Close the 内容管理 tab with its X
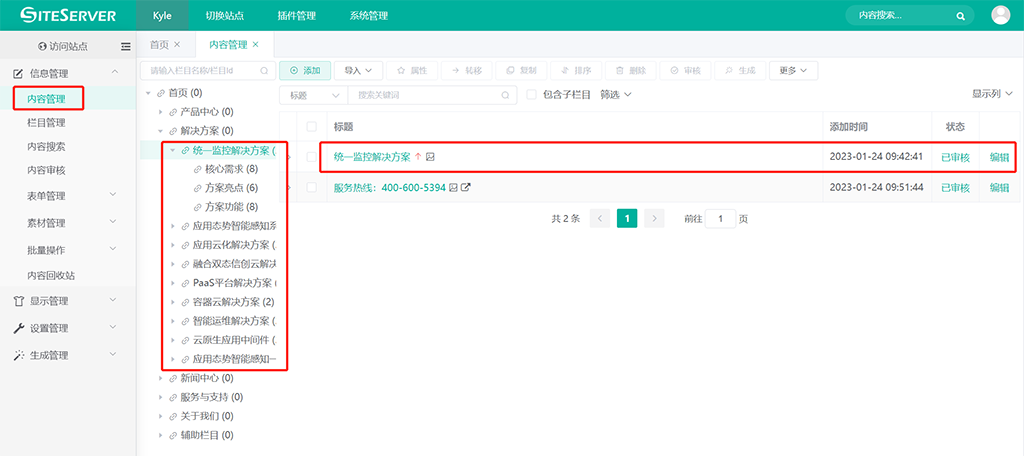Screen dimensions: 1024x456 pos(256,45)
